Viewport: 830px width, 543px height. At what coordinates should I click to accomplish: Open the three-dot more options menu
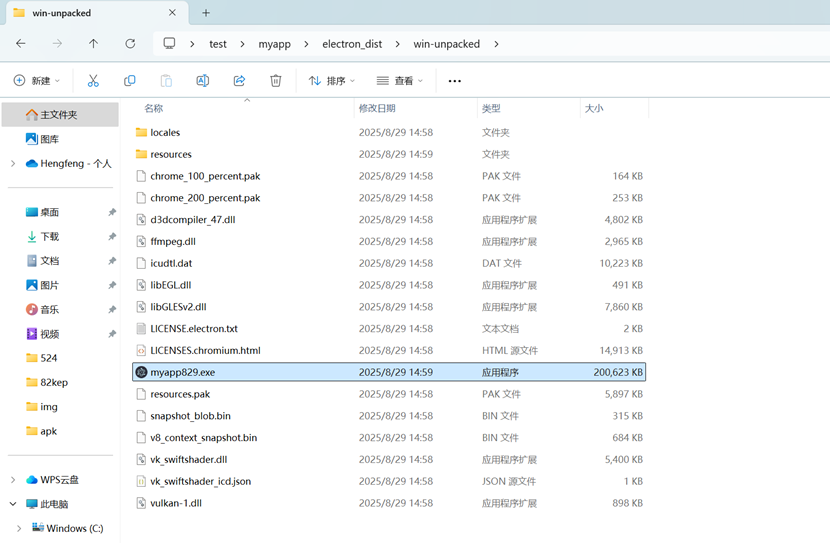455,81
